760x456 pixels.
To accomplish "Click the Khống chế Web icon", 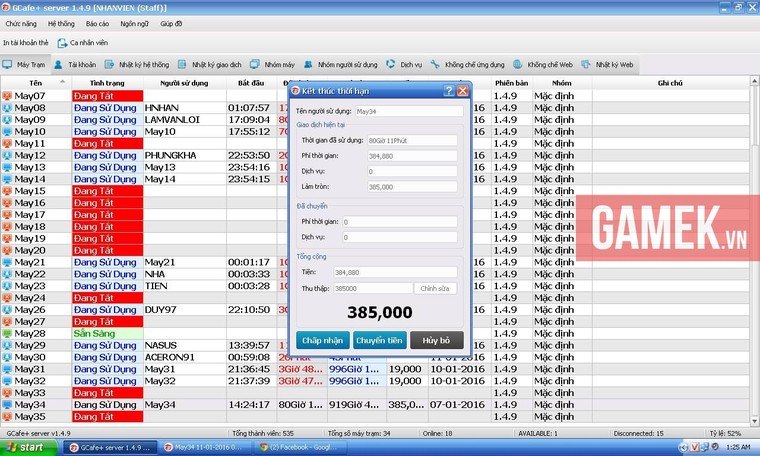I will tap(518, 64).
